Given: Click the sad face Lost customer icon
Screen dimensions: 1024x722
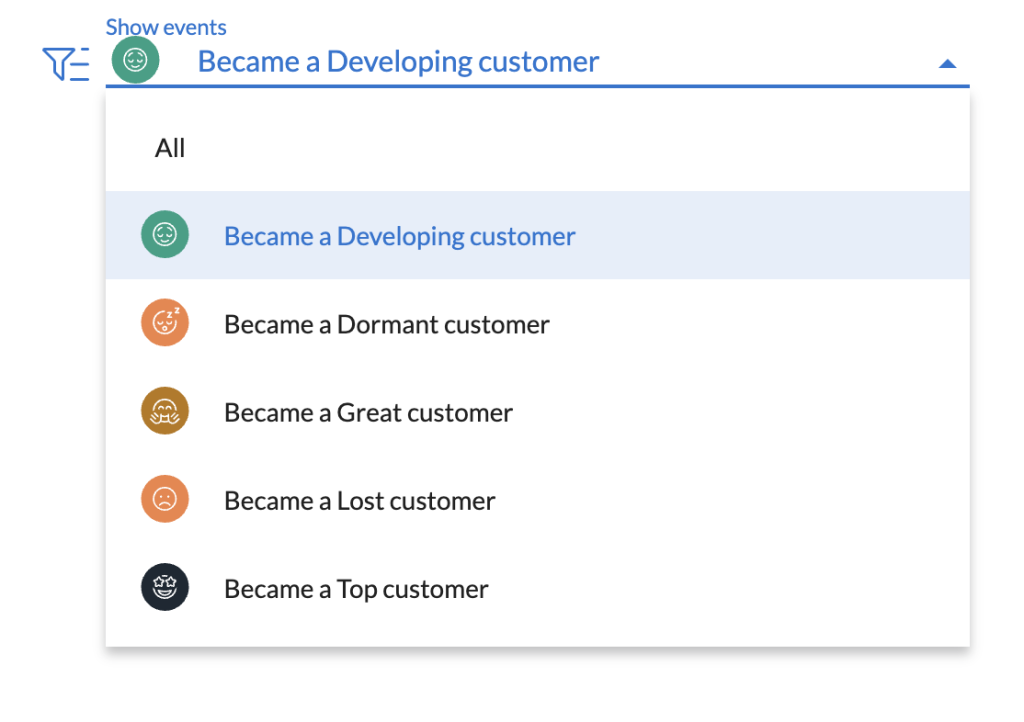Looking at the screenshot, I should pos(165,499).
